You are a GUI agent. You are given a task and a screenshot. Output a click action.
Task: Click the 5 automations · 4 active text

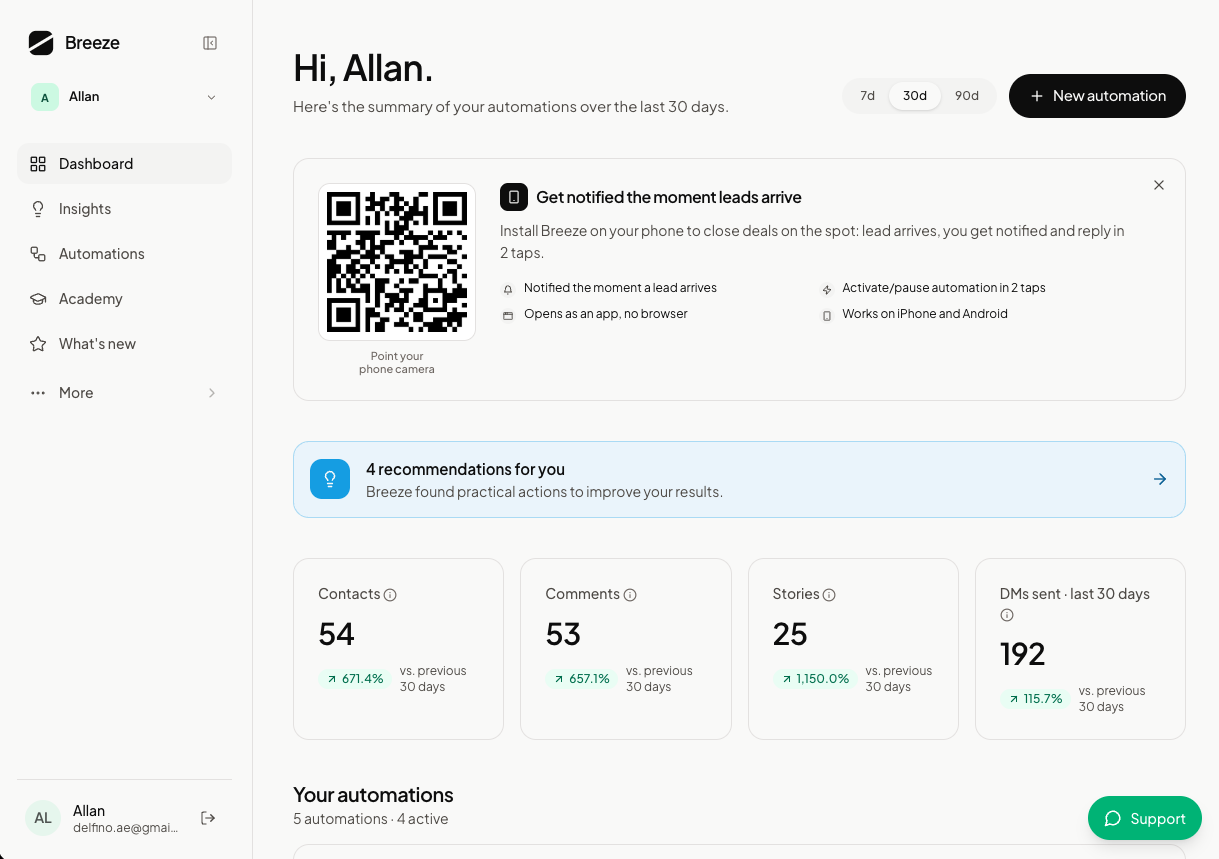[x=370, y=819]
